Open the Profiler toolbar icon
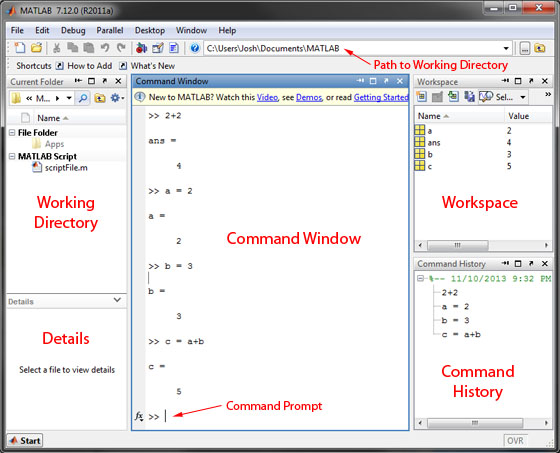This screenshot has height=453, width=560. tap(174, 48)
